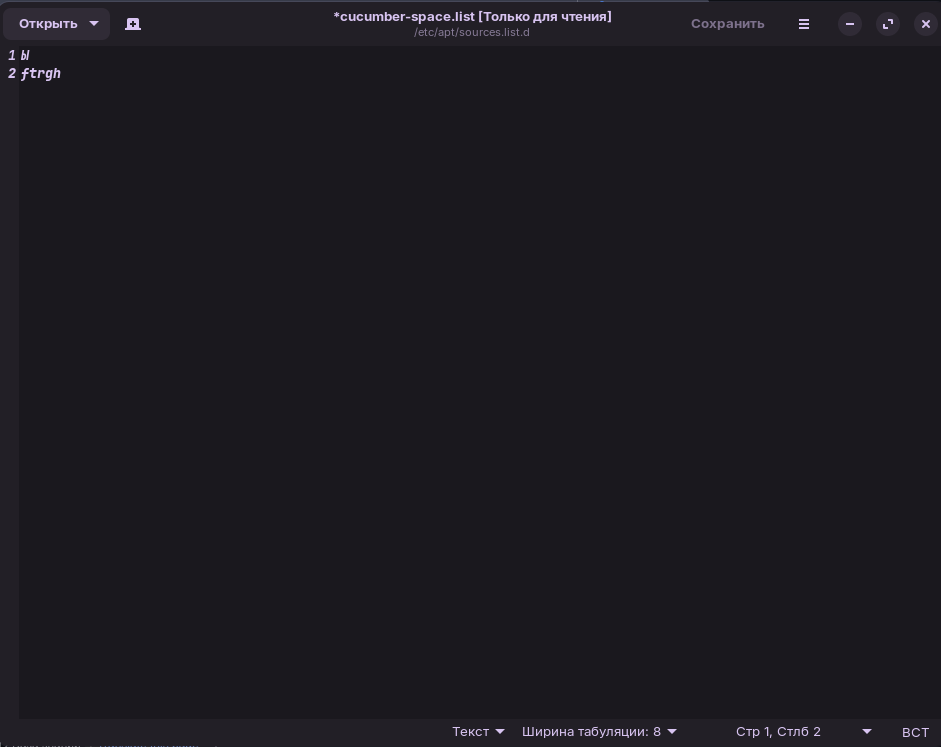Click line number 2 in the gutter

pos(11,74)
